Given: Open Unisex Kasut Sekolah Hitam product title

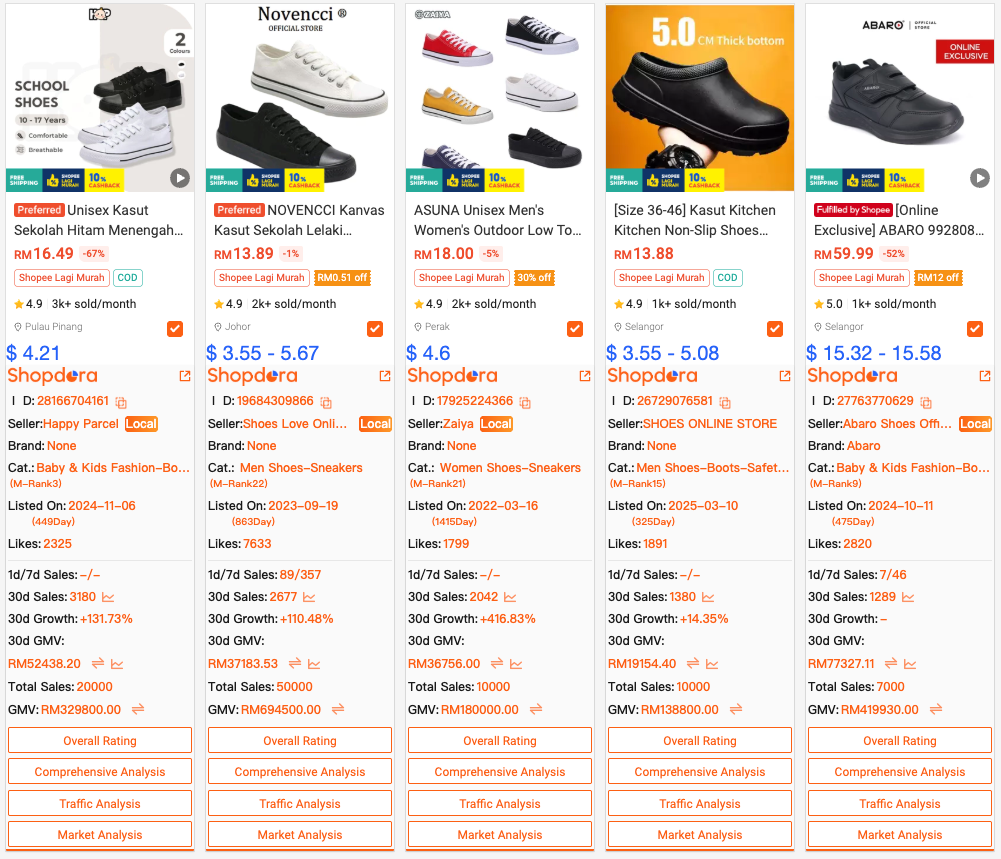Looking at the screenshot, I should pyautogui.click(x=100, y=220).
